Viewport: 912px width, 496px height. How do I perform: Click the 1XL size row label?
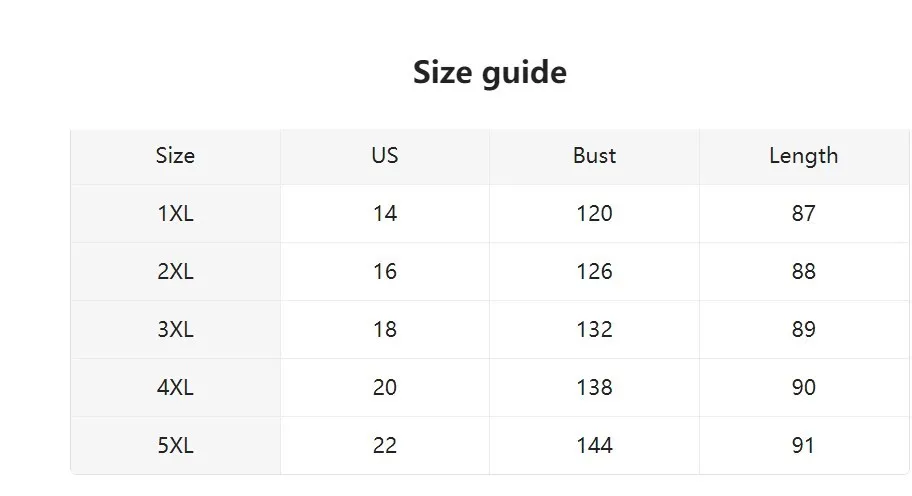[175, 214]
